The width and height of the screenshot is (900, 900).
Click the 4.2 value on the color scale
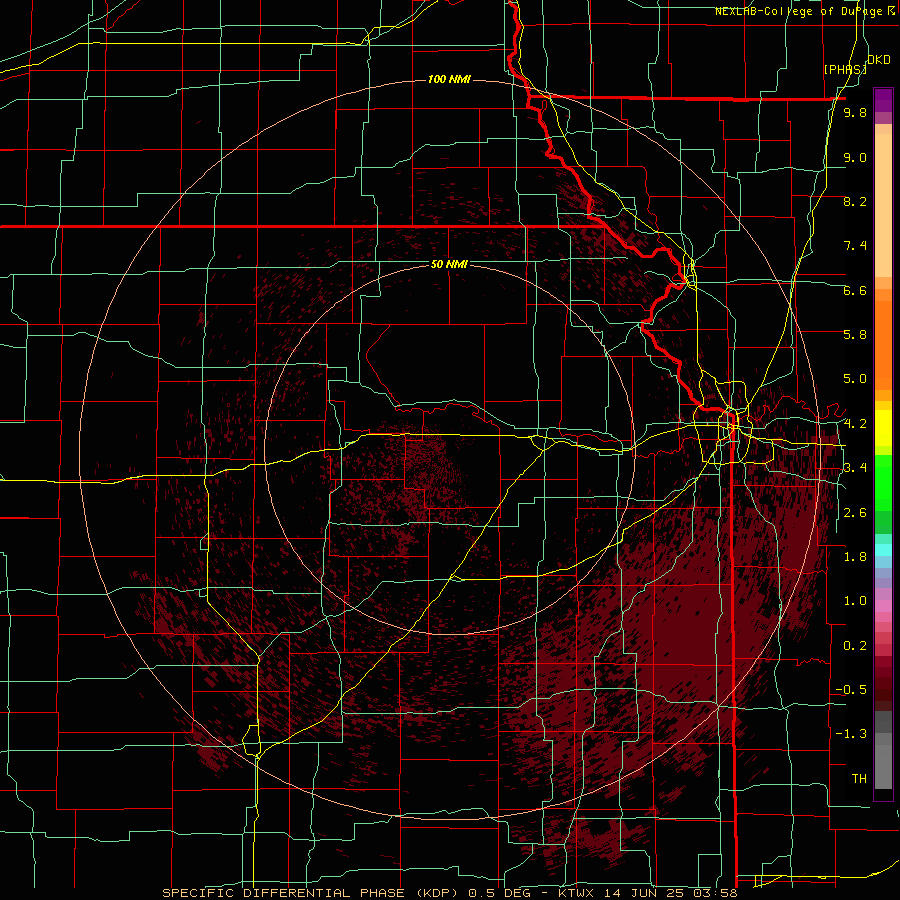(855, 424)
